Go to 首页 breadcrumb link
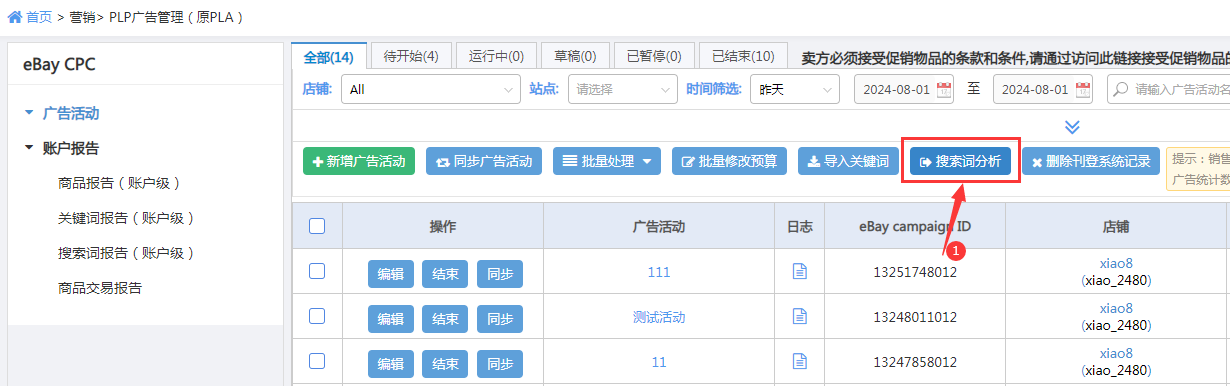This screenshot has height=386, width=1230. point(38,17)
